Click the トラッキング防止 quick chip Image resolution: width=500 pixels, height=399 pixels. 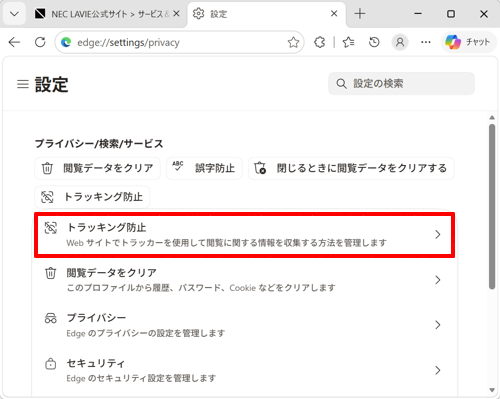point(92,197)
